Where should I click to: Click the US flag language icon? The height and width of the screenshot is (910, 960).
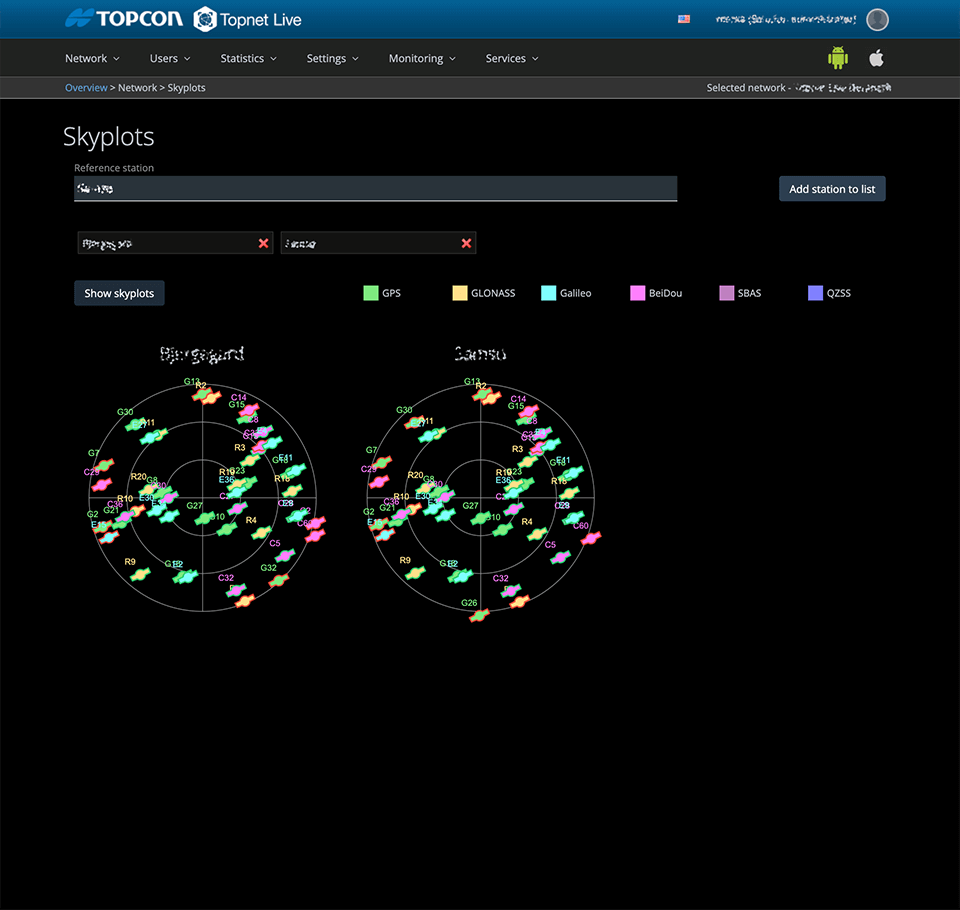coord(684,19)
